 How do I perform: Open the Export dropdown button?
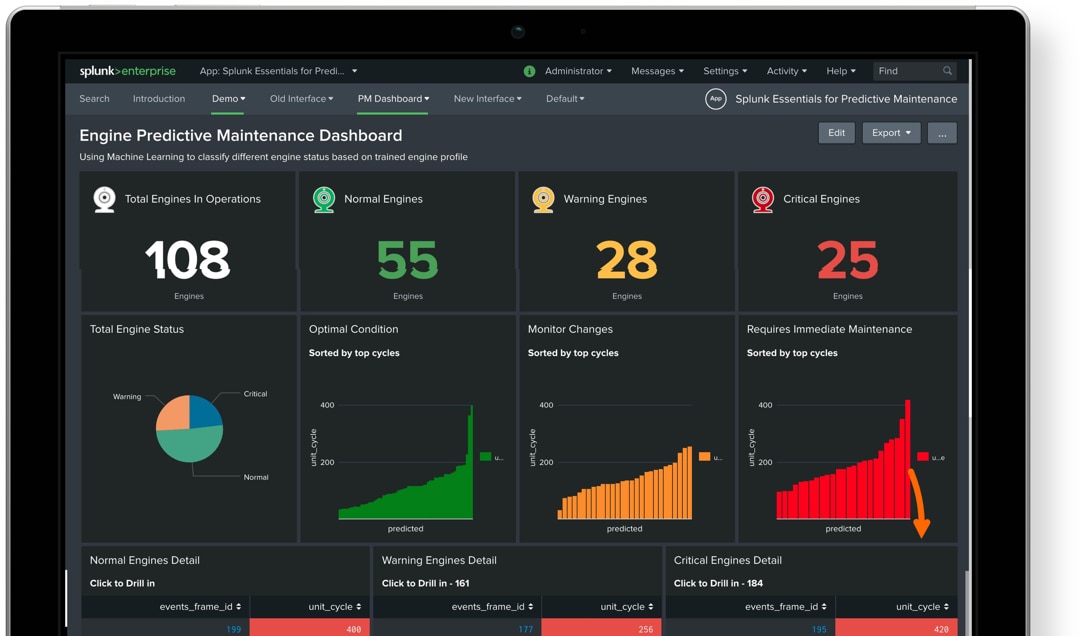(891, 133)
